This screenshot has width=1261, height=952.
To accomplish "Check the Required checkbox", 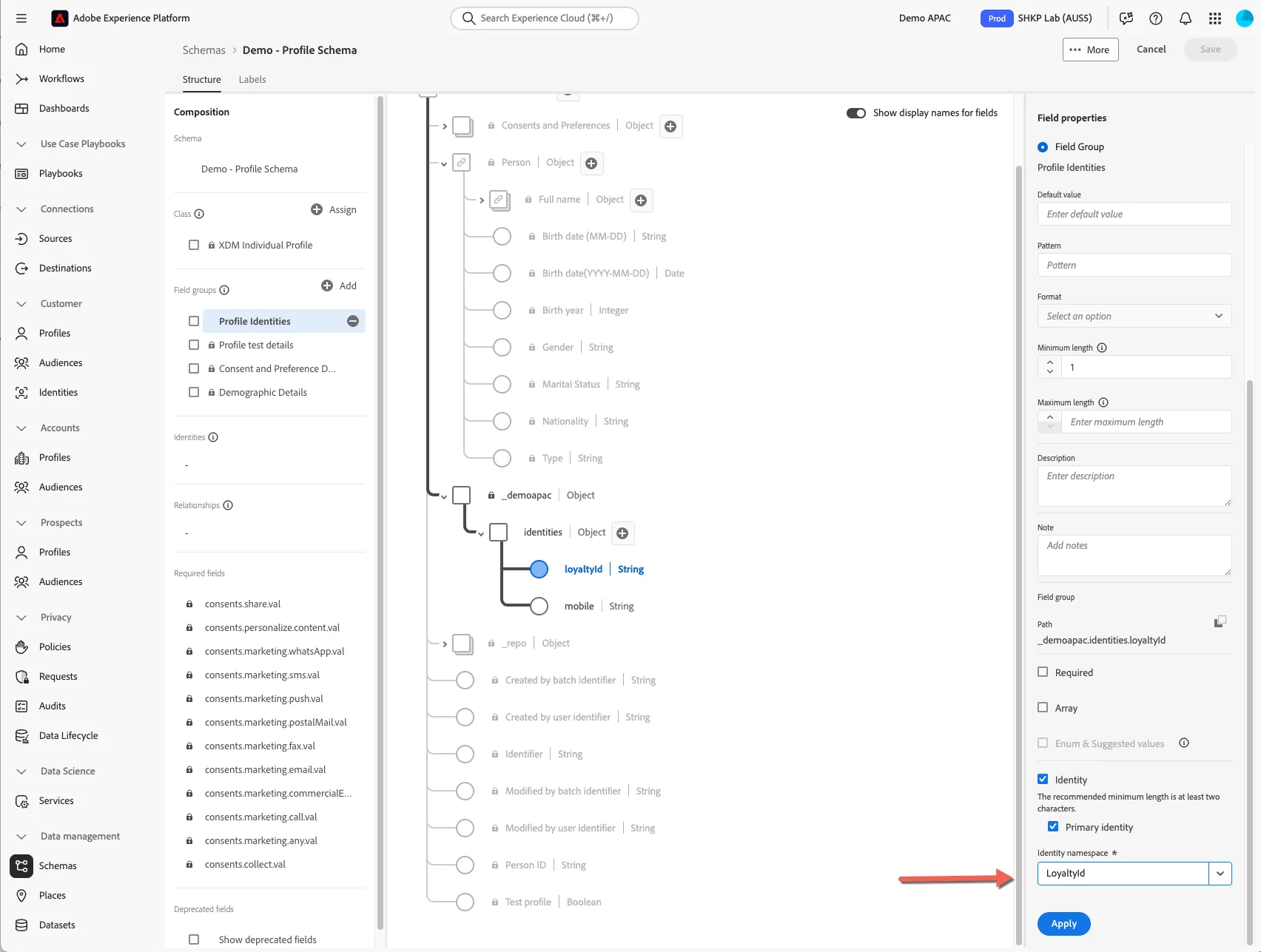I will 1043,672.
